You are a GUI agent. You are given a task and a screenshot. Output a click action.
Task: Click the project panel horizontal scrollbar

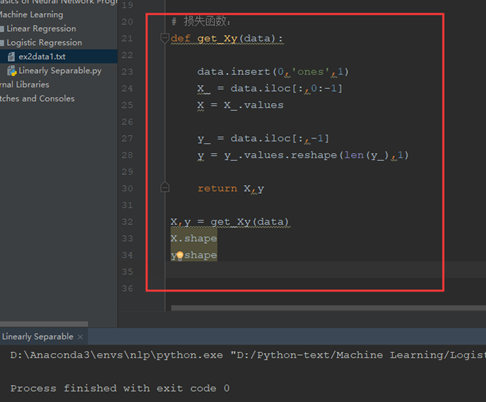[x=44, y=324]
